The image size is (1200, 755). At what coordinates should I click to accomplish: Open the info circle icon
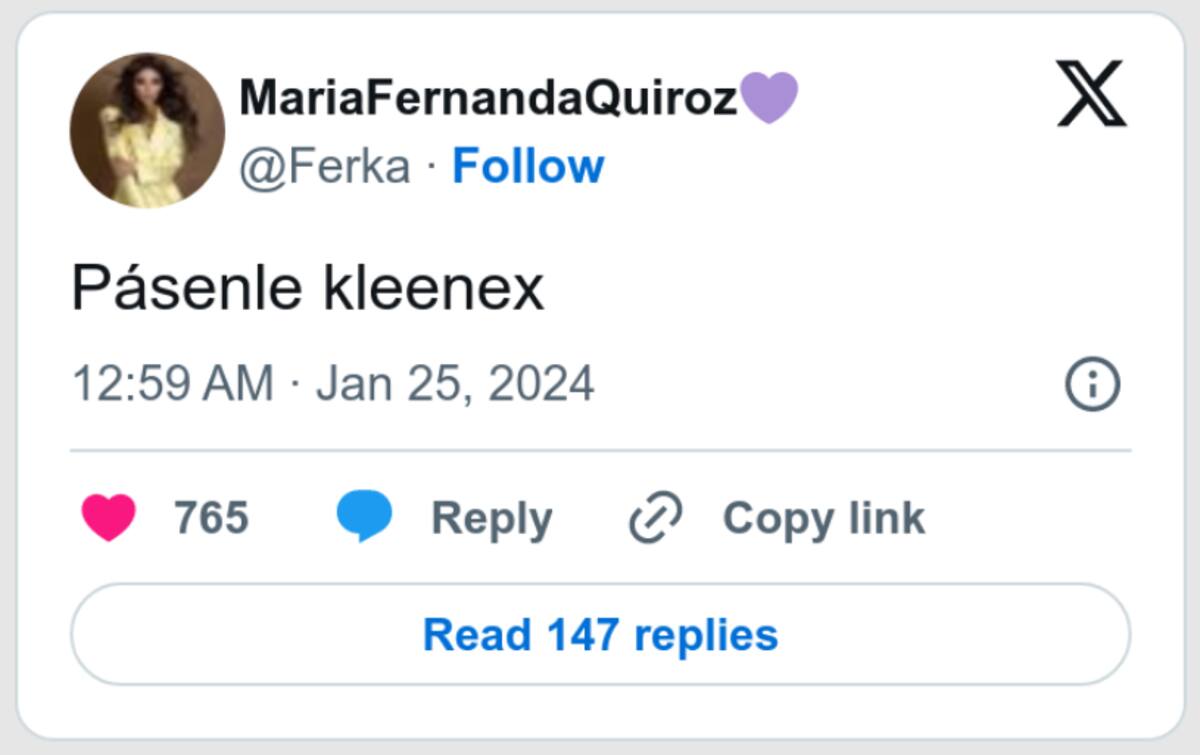(x=1092, y=385)
